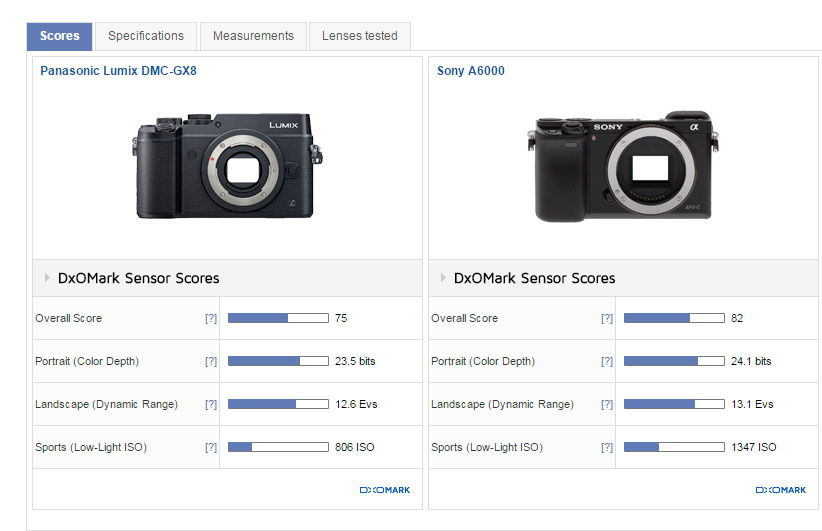This screenshot has height=531, width=822.
Task: Click the [?] help icon beside Panasonic Landscape (Dynamic Range)
Action: click(211, 404)
